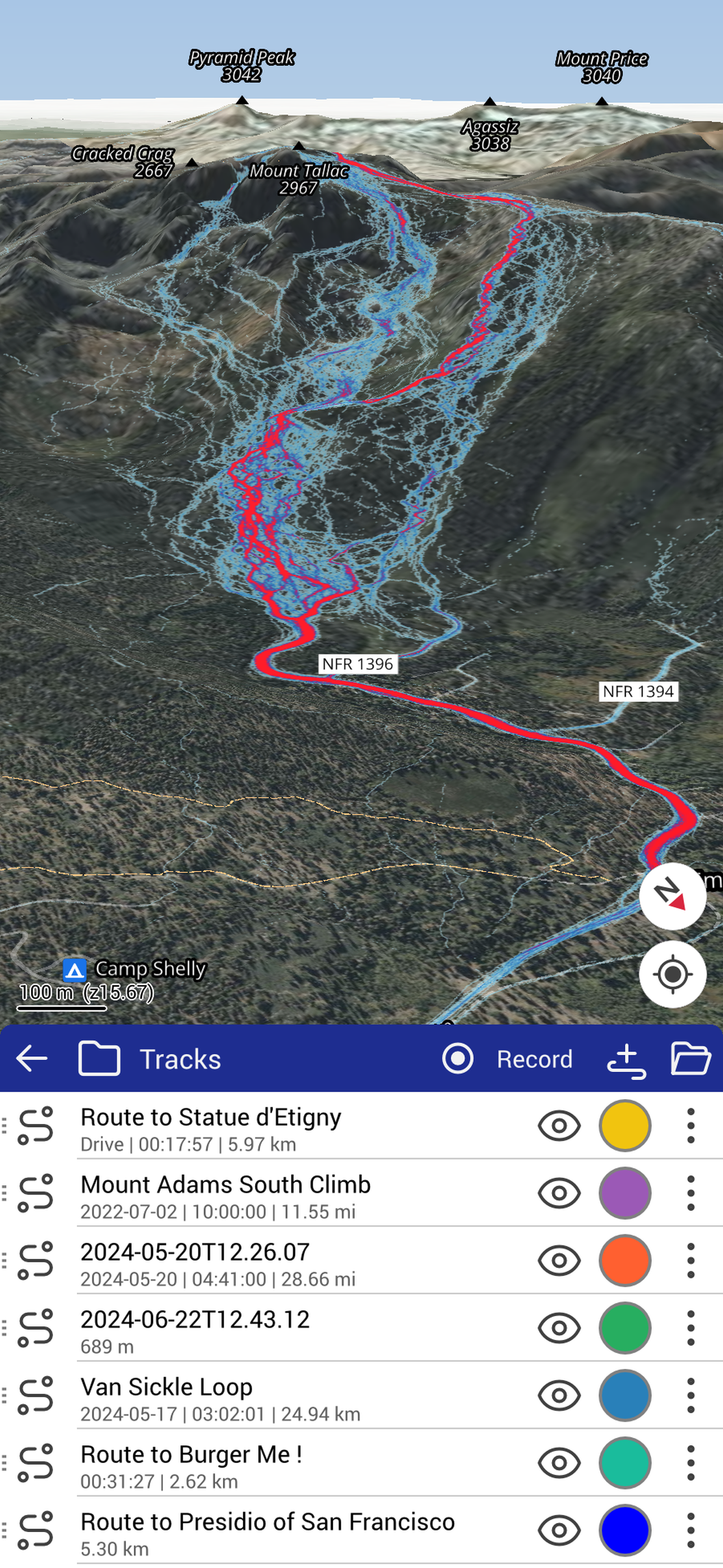Hide the Route to Statue d'Etigny track
This screenshot has height=1568, width=723.
pyautogui.click(x=559, y=1126)
